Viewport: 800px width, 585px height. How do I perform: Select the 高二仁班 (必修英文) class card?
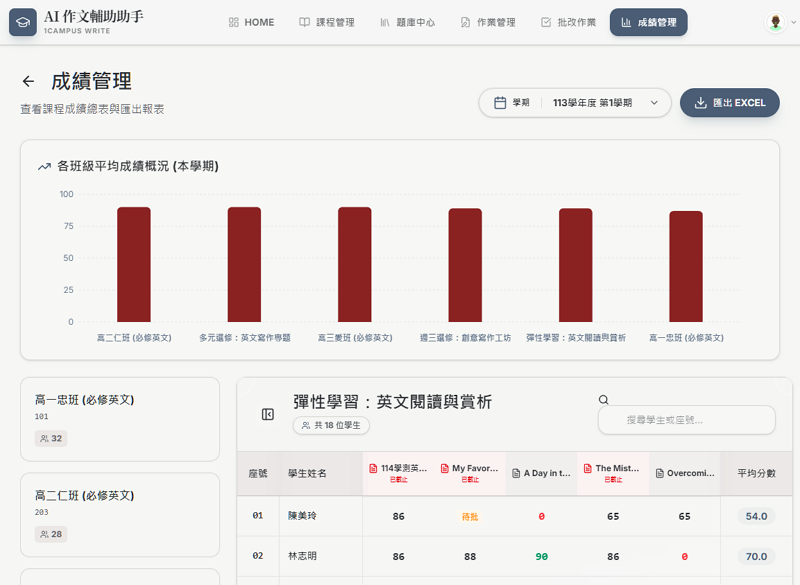pos(120,515)
